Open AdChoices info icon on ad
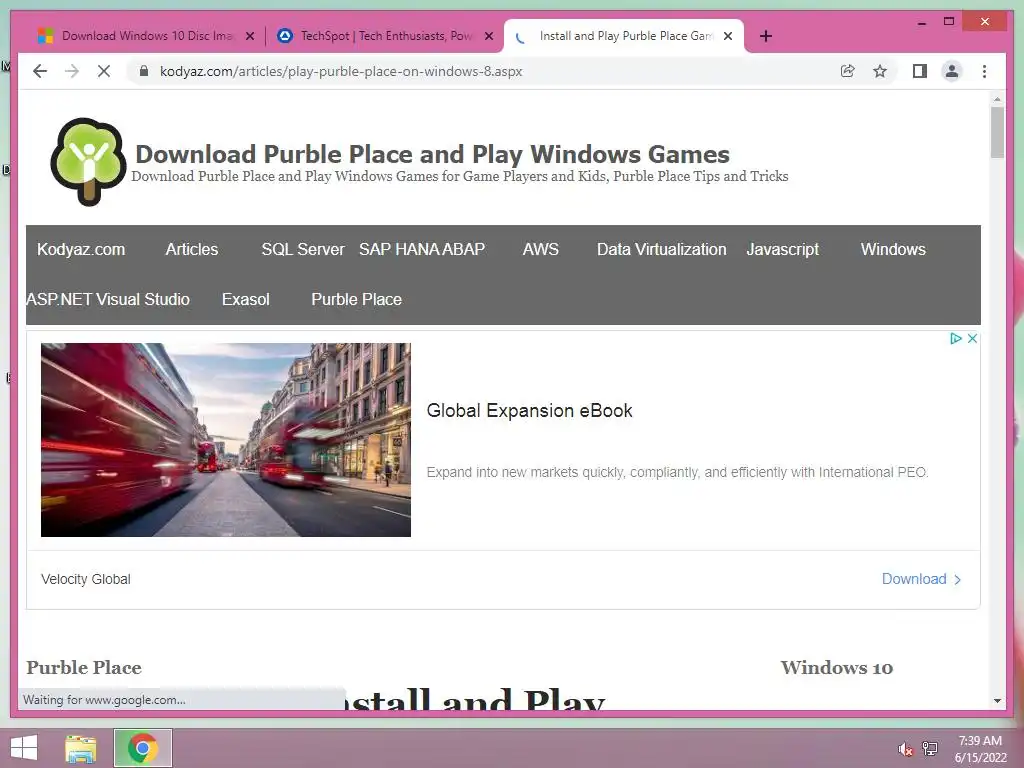 click(956, 338)
